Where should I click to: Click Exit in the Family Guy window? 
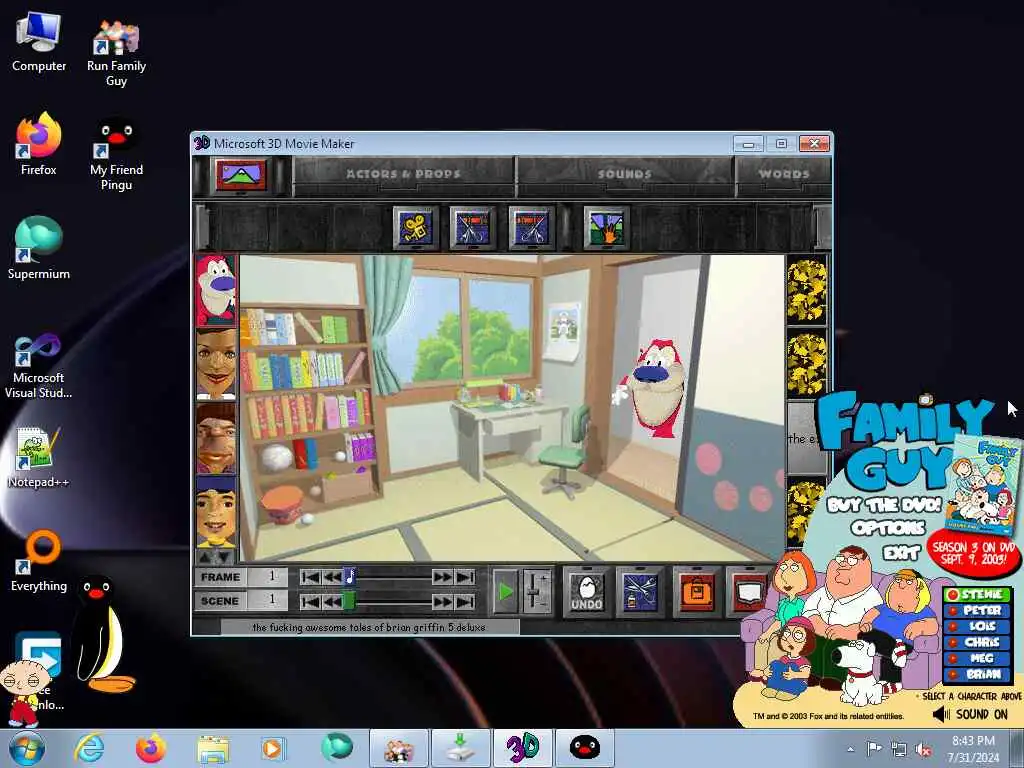(x=901, y=554)
